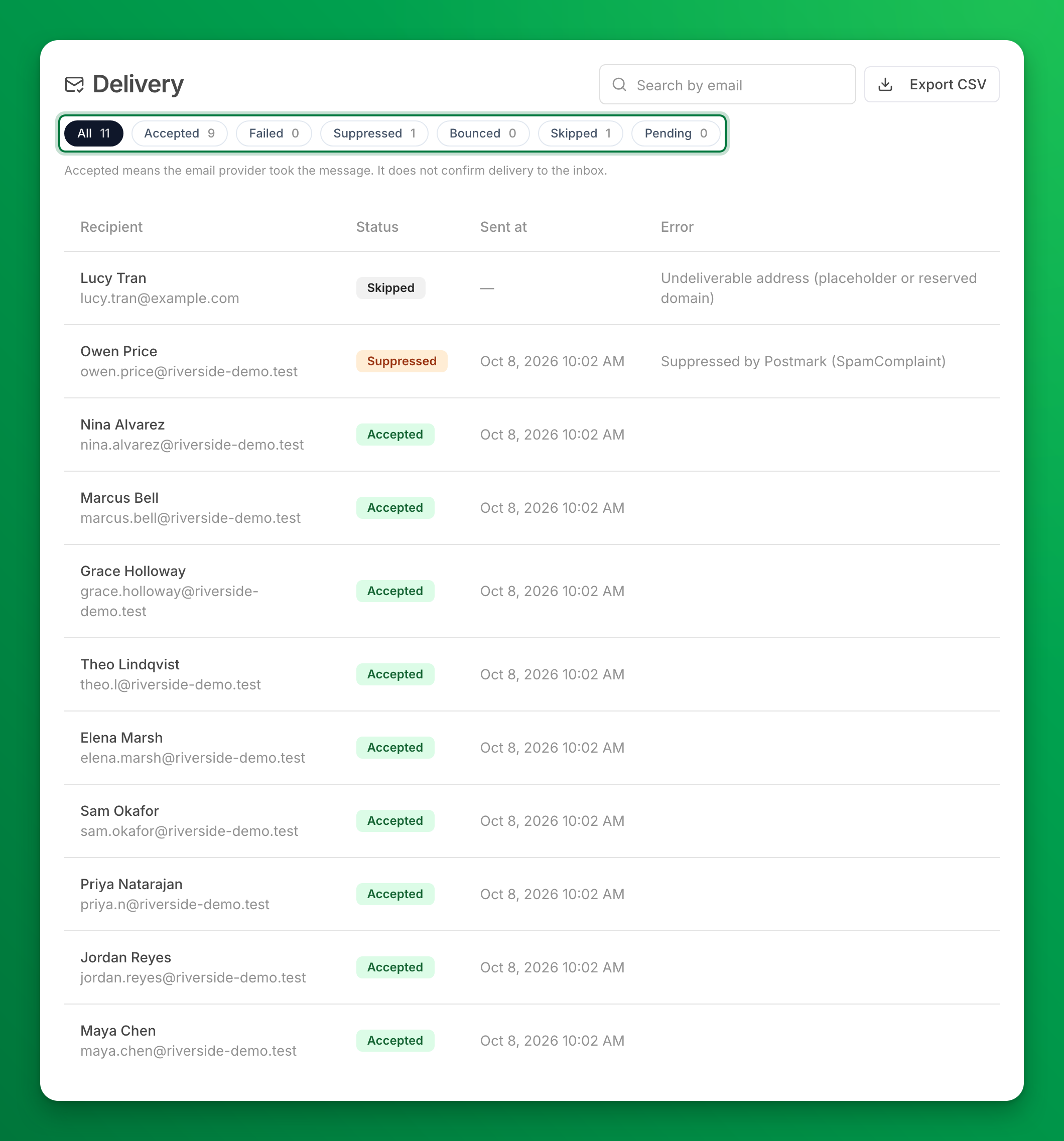
Task: Click Accepted badge in Grace Holloway row
Action: [395, 591]
